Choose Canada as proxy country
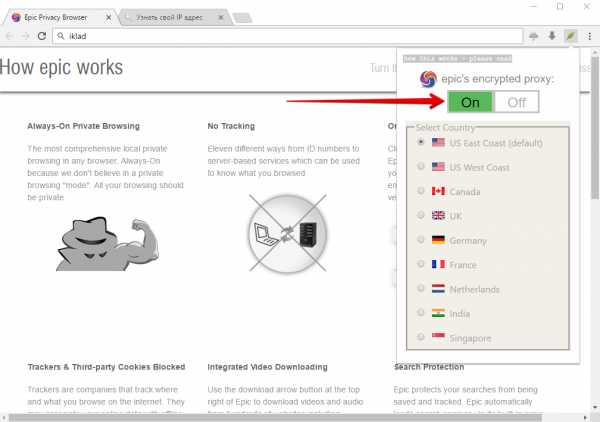The width and height of the screenshot is (600, 422). tap(421, 191)
